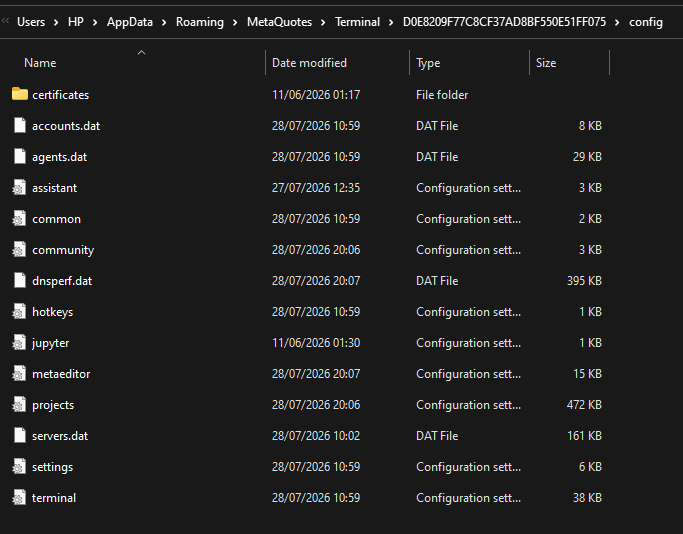The width and height of the screenshot is (683, 534).
Task: Go to Roaming in breadcrumb path
Action: coord(200,22)
